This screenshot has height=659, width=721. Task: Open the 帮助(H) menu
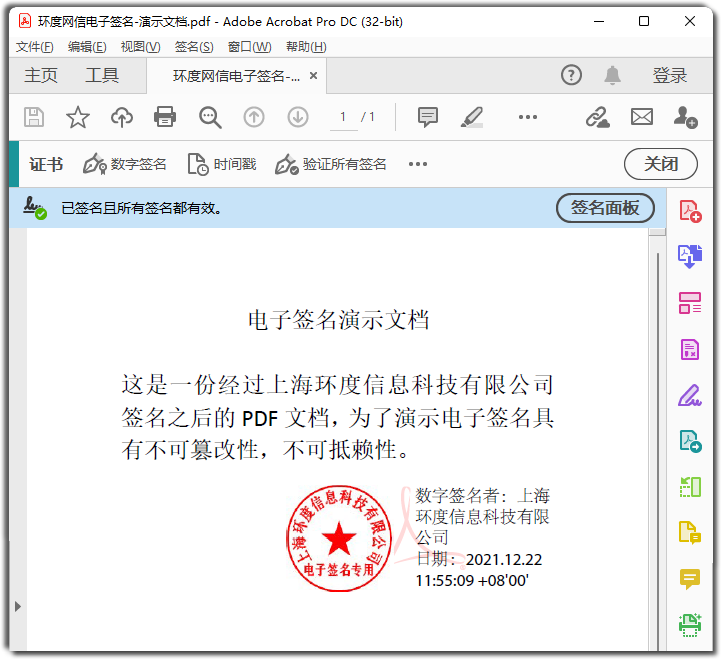point(306,47)
